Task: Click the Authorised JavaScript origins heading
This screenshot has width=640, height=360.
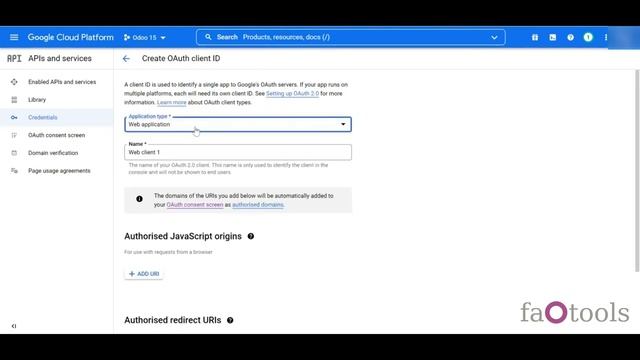Action: 183,236
